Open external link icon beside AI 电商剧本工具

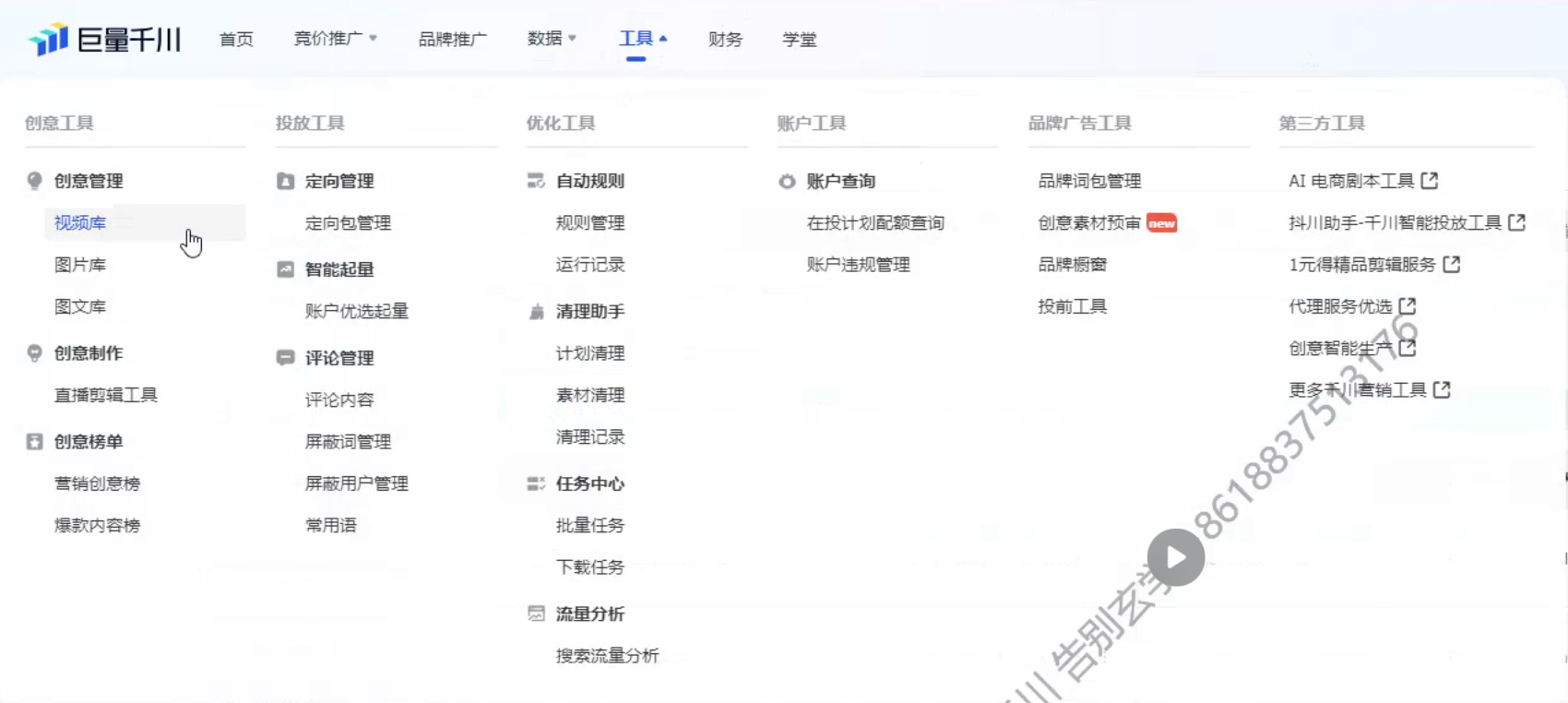[1430, 181]
